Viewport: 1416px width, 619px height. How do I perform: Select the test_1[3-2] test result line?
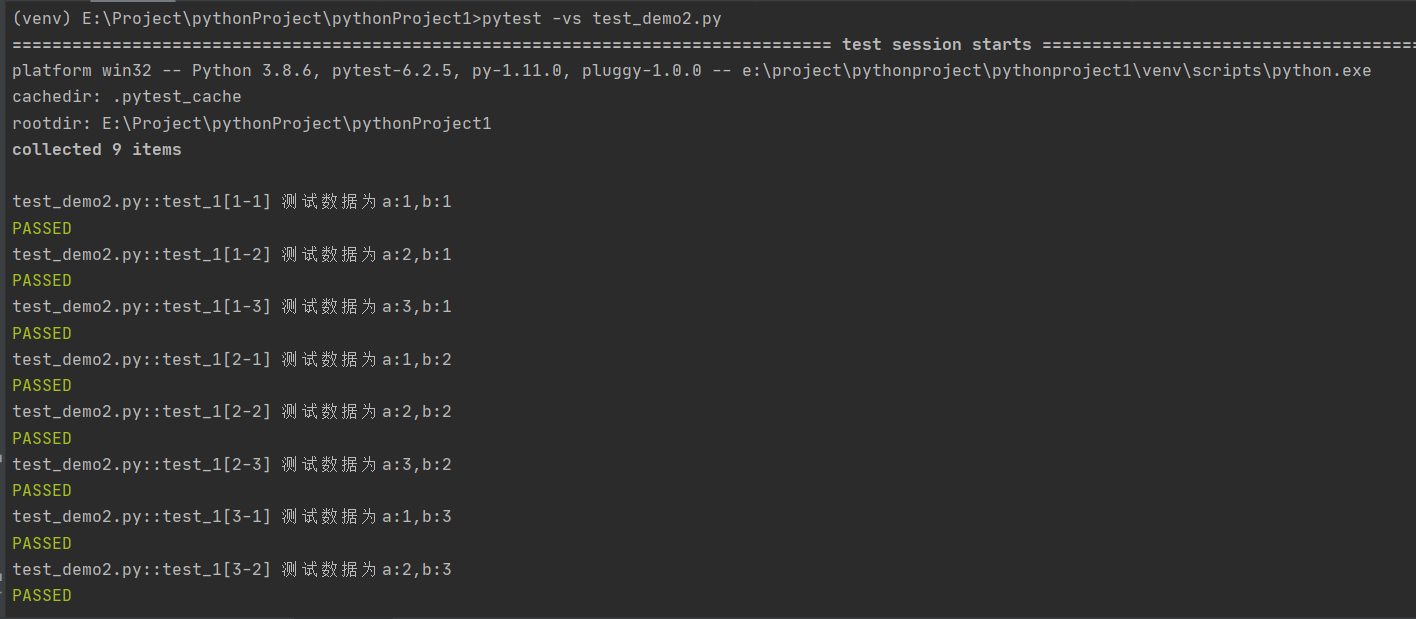tap(232, 569)
